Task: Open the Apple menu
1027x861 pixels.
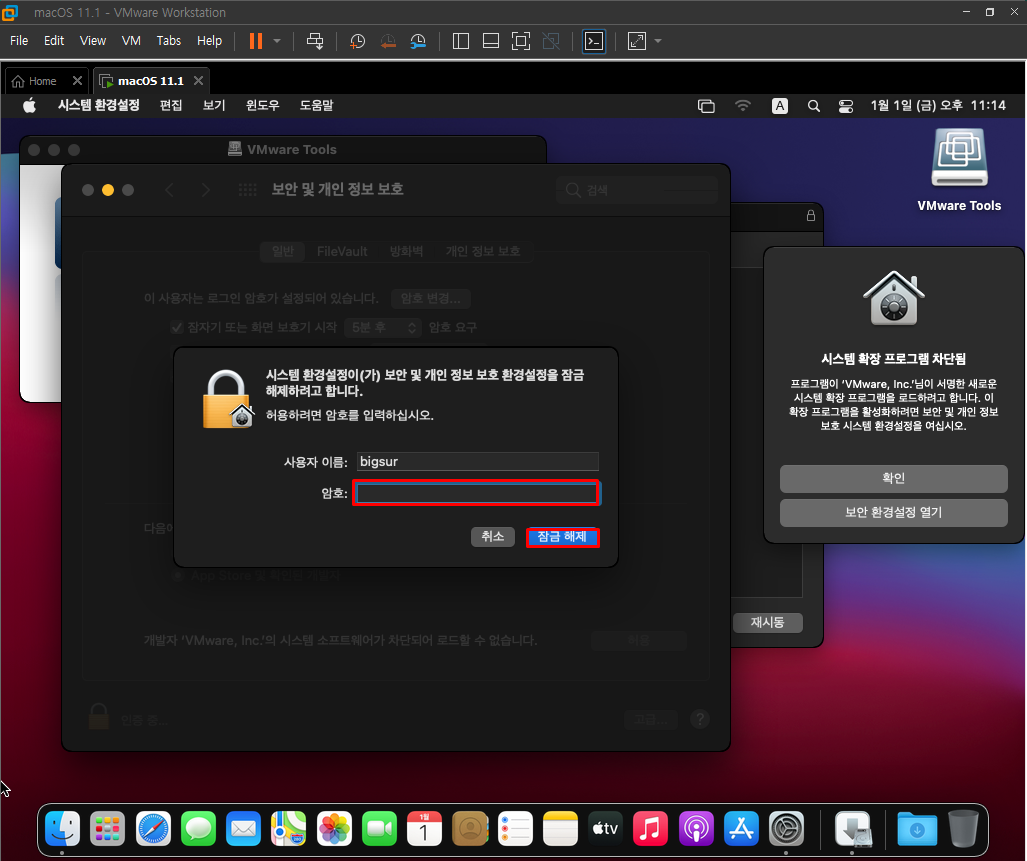Action: tap(29, 105)
